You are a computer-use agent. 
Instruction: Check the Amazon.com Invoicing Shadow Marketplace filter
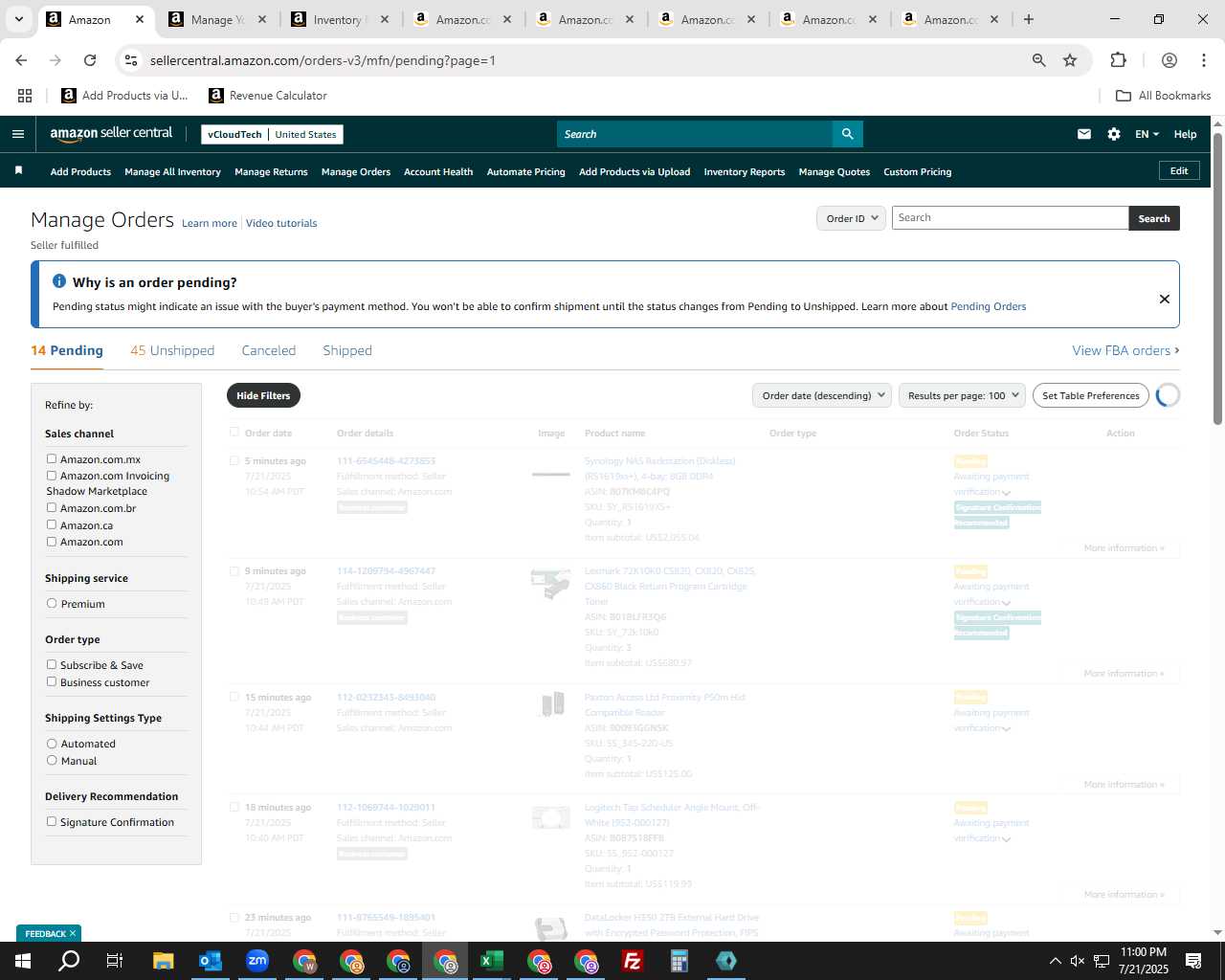[52, 475]
